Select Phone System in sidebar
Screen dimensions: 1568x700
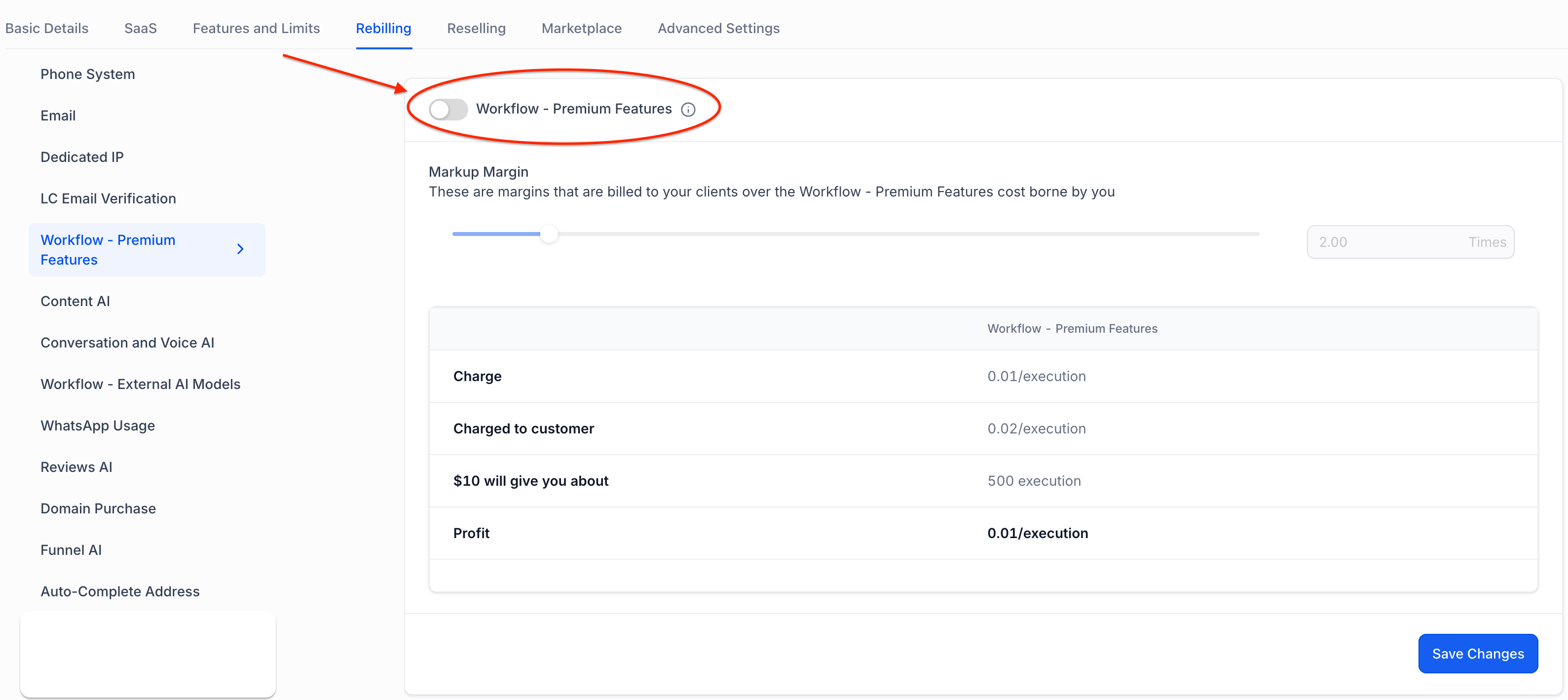click(x=88, y=75)
